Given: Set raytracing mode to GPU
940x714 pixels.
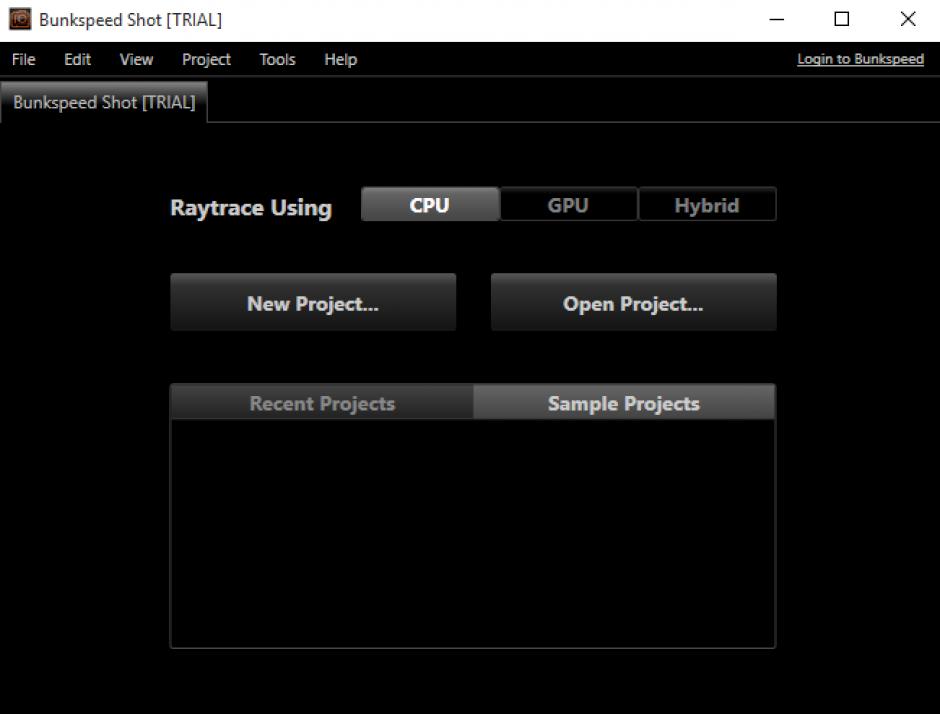Looking at the screenshot, I should [568, 204].
